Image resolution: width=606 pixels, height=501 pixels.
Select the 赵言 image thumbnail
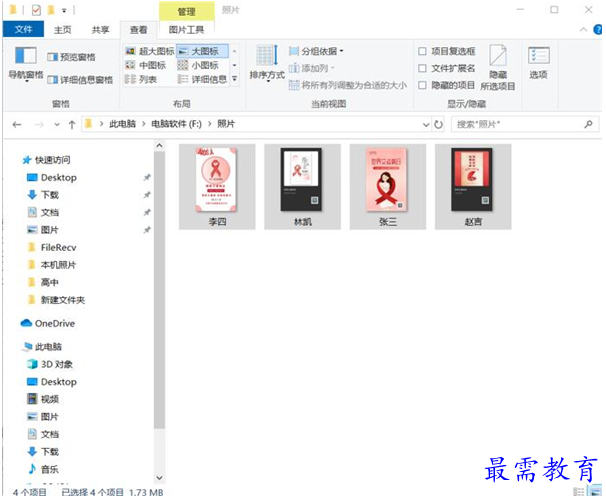(473, 187)
